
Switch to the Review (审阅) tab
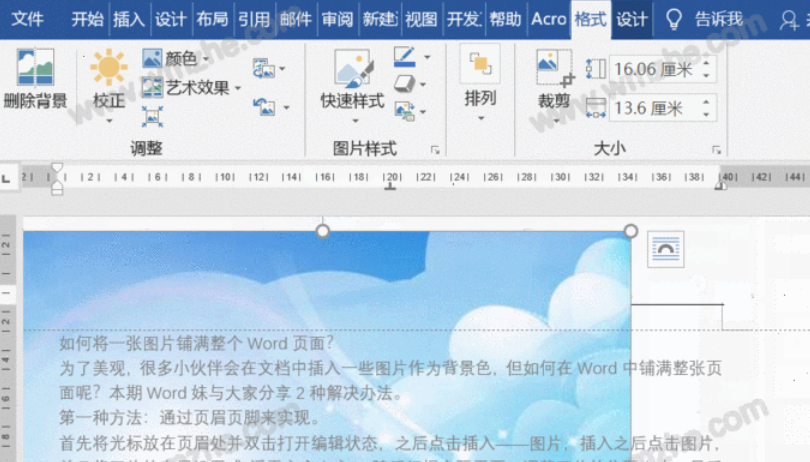pos(338,20)
